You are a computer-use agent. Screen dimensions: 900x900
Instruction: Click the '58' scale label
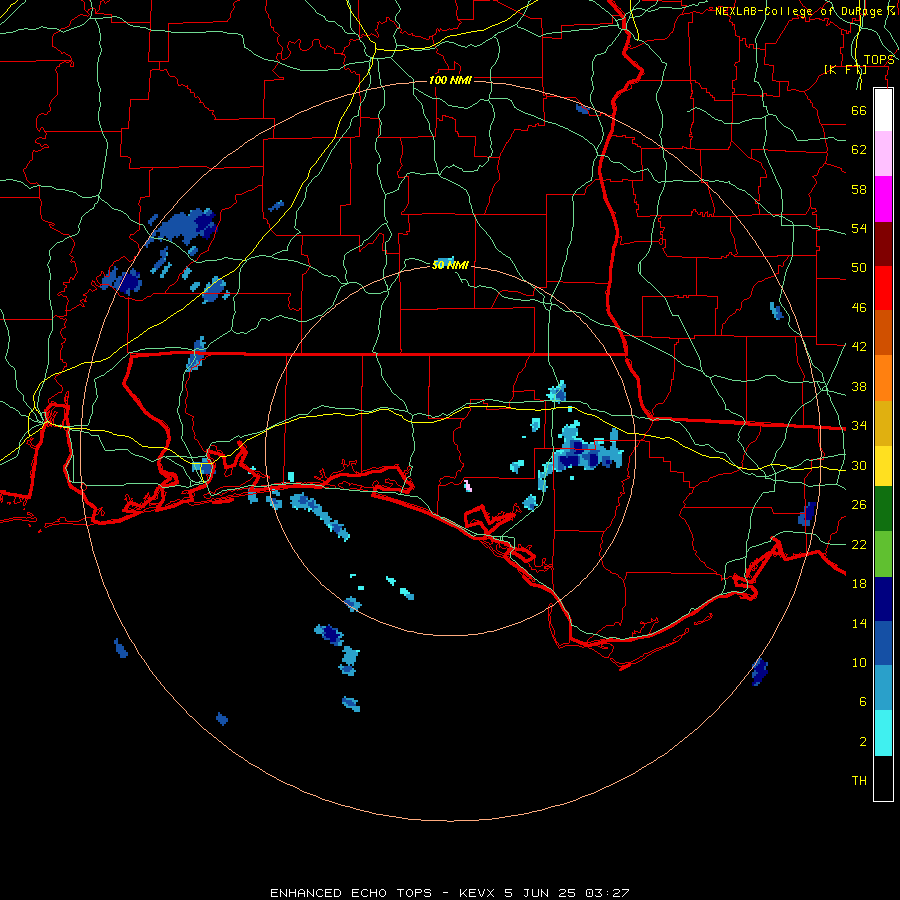859,189
